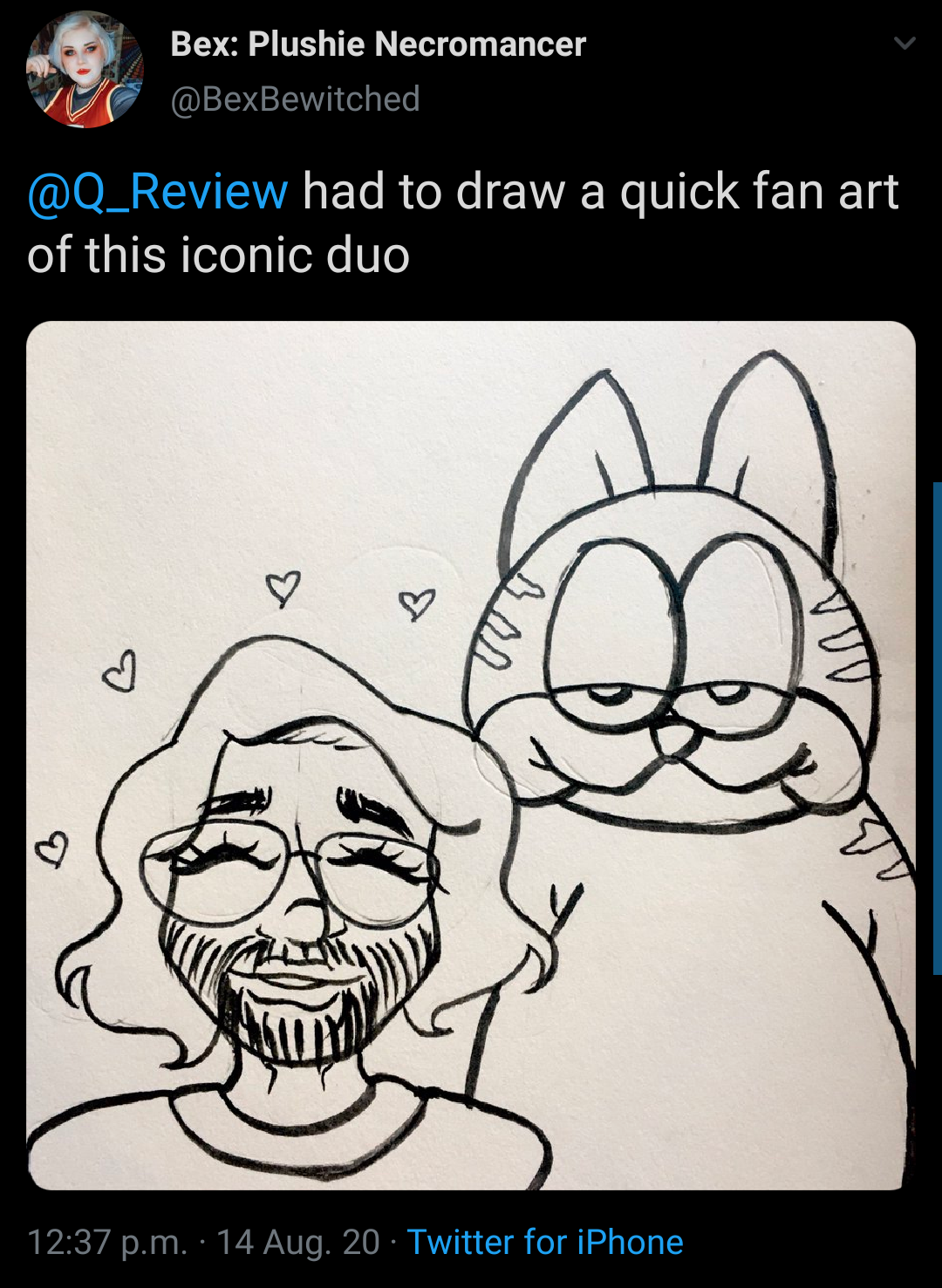The width and height of the screenshot is (942, 1288).
Task: Click the words "of this iconic duo"
Action: (x=219, y=256)
